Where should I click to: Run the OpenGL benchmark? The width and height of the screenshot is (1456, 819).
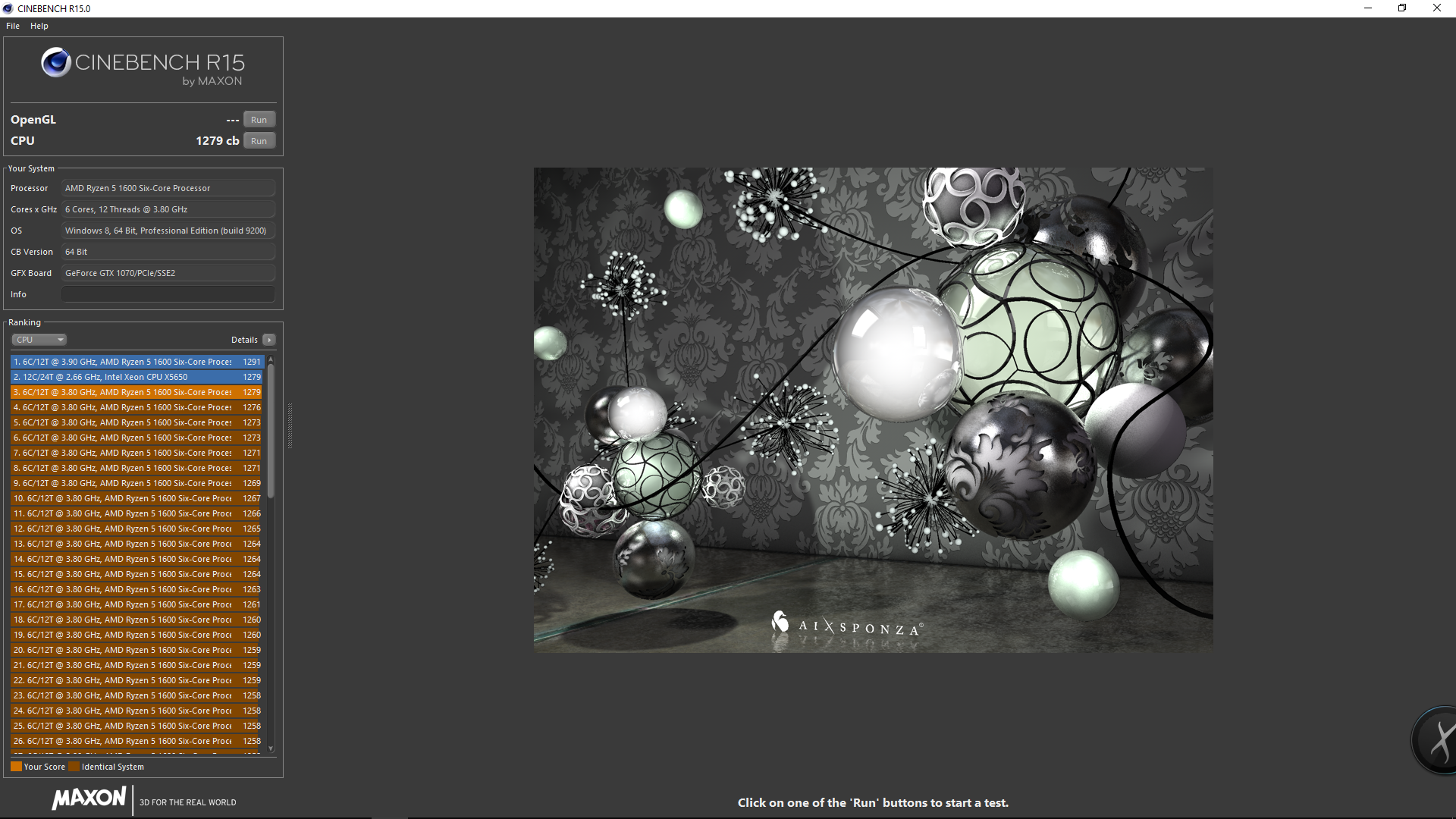(x=259, y=120)
